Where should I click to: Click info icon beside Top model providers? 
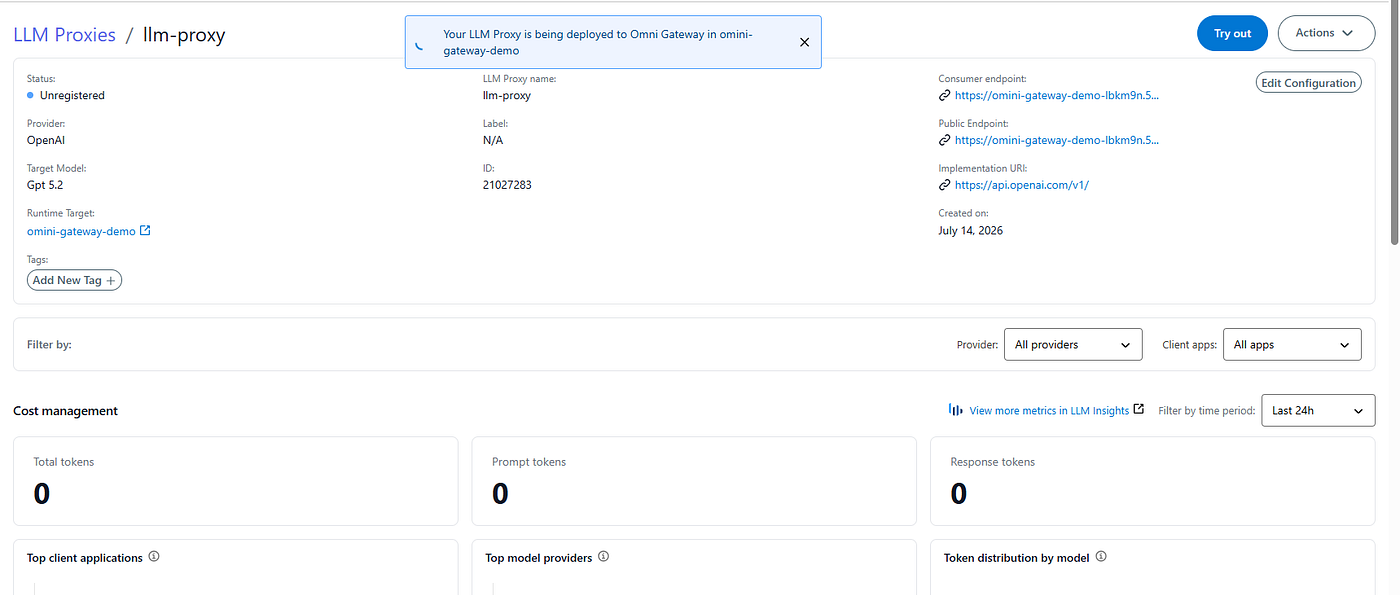(x=603, y=557)
